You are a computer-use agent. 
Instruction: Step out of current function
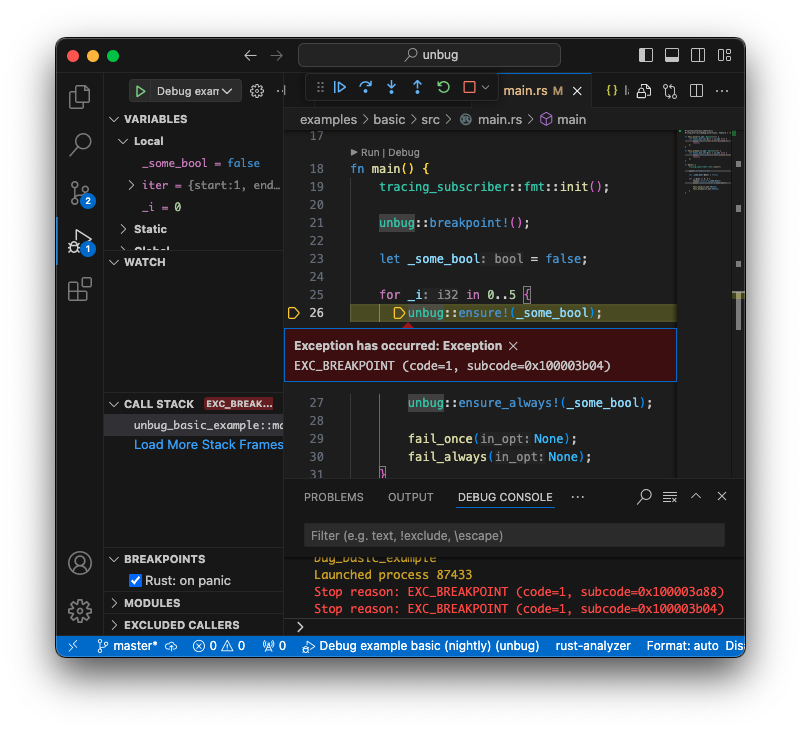coord(417,88)
